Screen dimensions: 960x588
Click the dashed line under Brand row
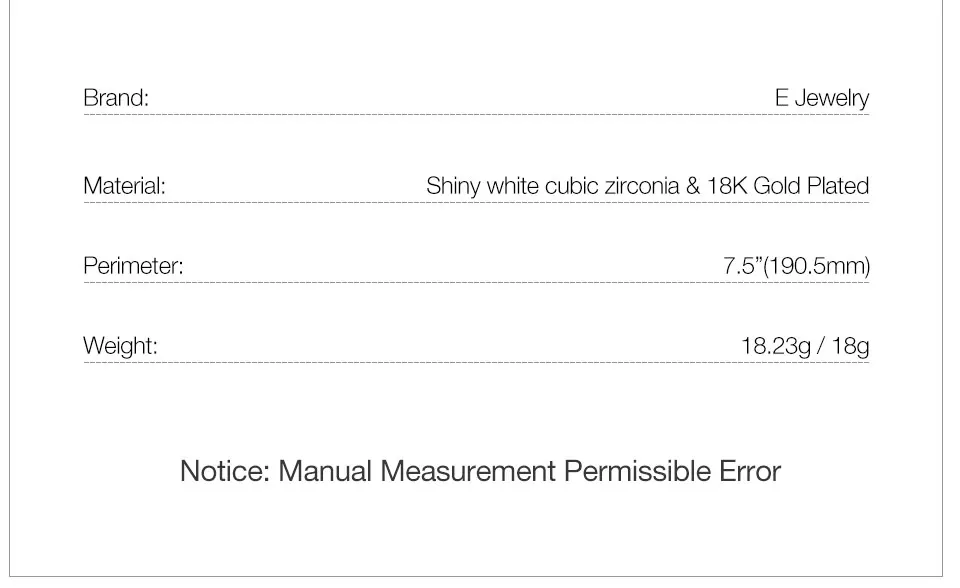(476, 115)
